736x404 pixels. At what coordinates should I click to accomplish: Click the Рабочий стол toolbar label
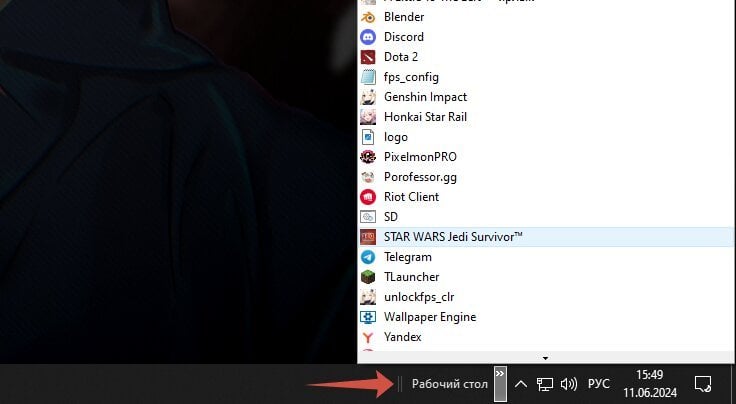450,384
